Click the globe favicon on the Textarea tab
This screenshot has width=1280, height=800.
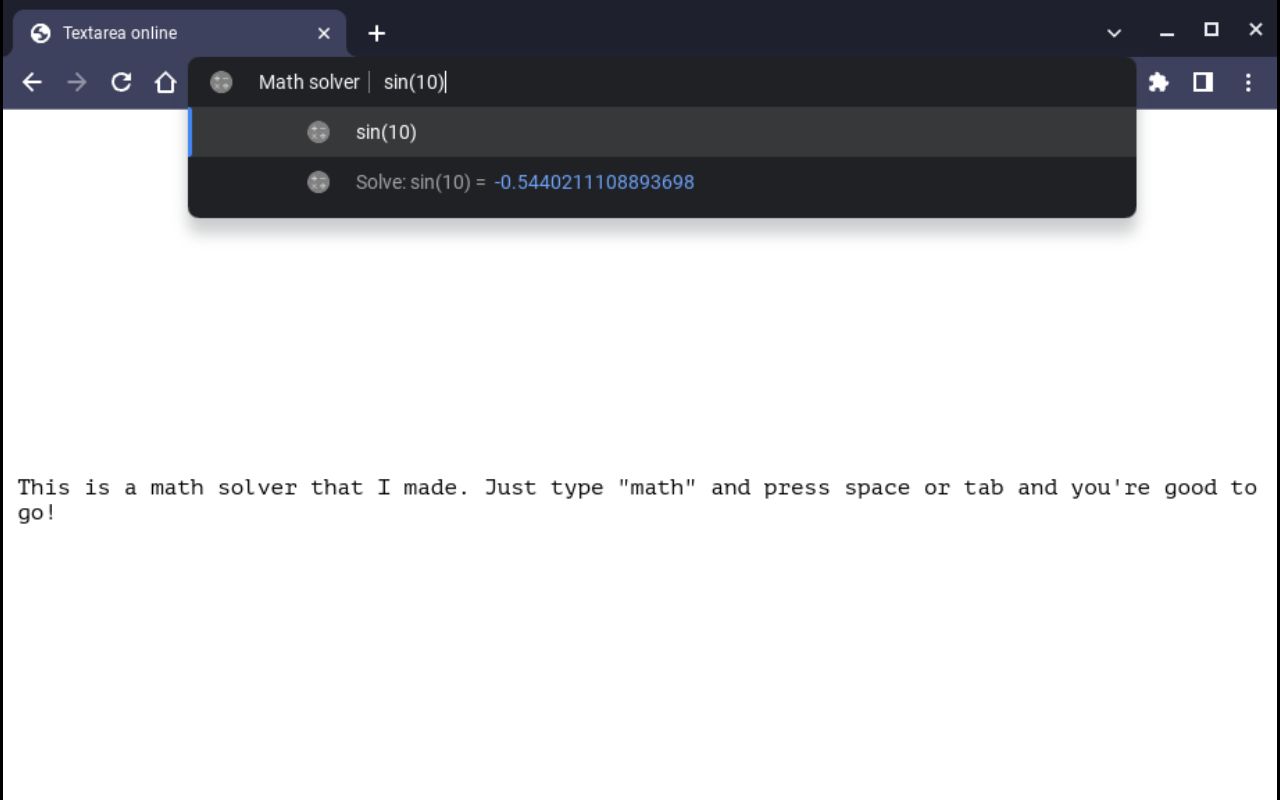[39, 32]
